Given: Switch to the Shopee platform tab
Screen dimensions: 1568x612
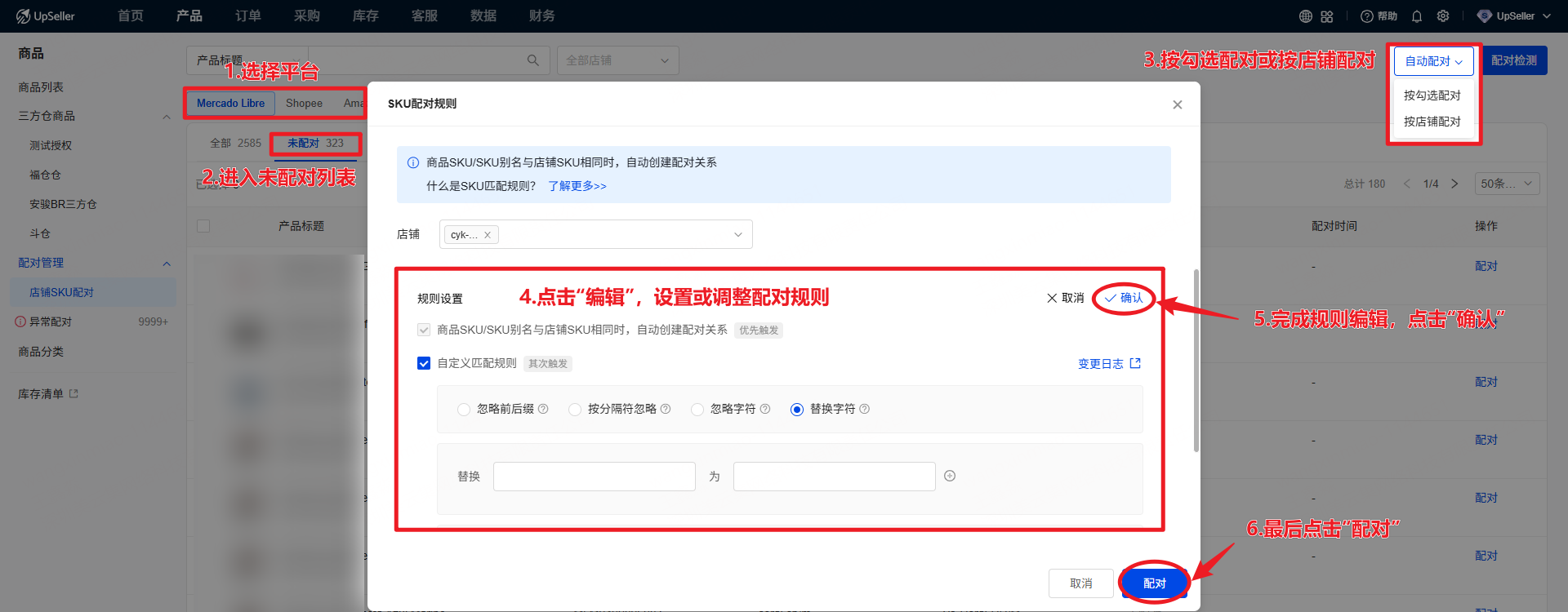Looking at the screenshot, I should (x=304, y=104).
